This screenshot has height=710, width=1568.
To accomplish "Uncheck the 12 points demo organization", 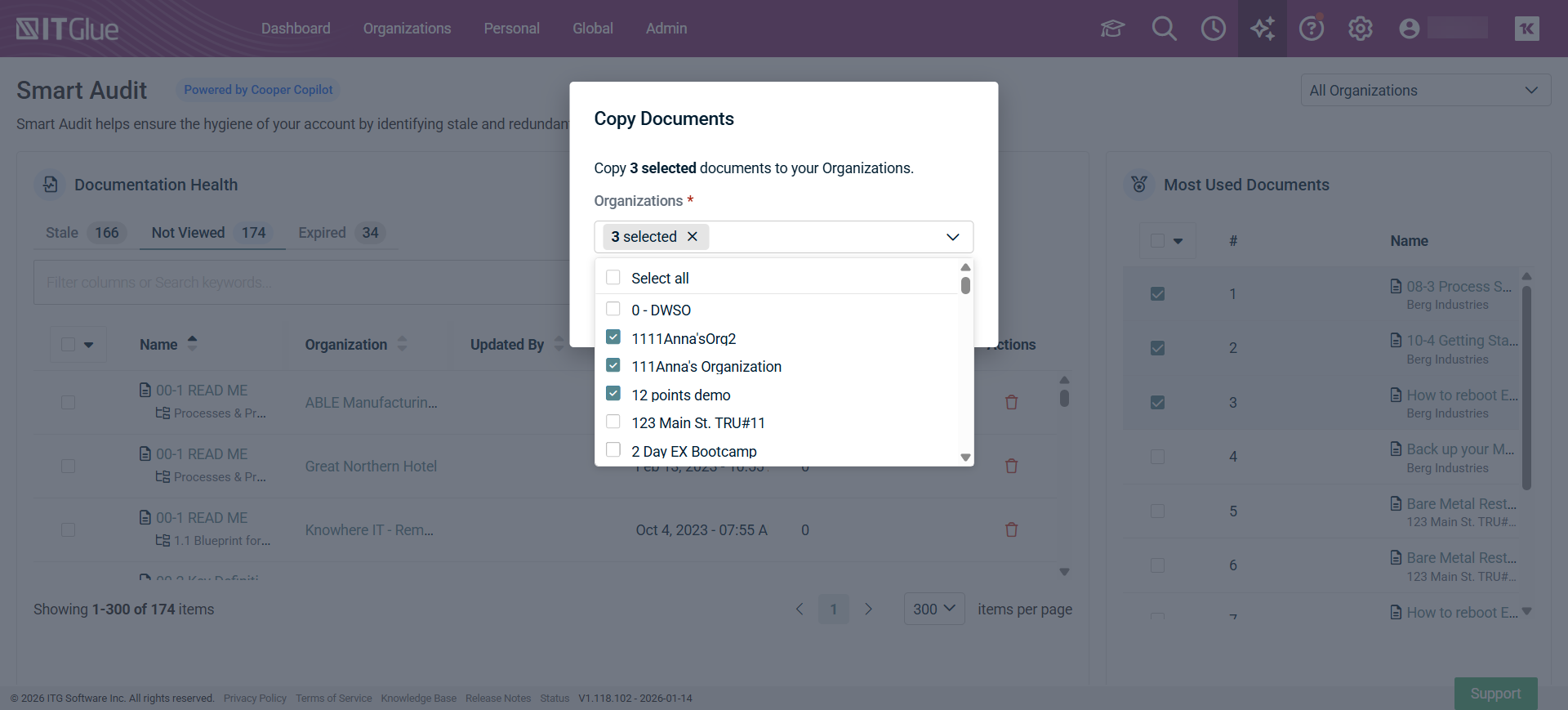I will click(x=613, y=394).
